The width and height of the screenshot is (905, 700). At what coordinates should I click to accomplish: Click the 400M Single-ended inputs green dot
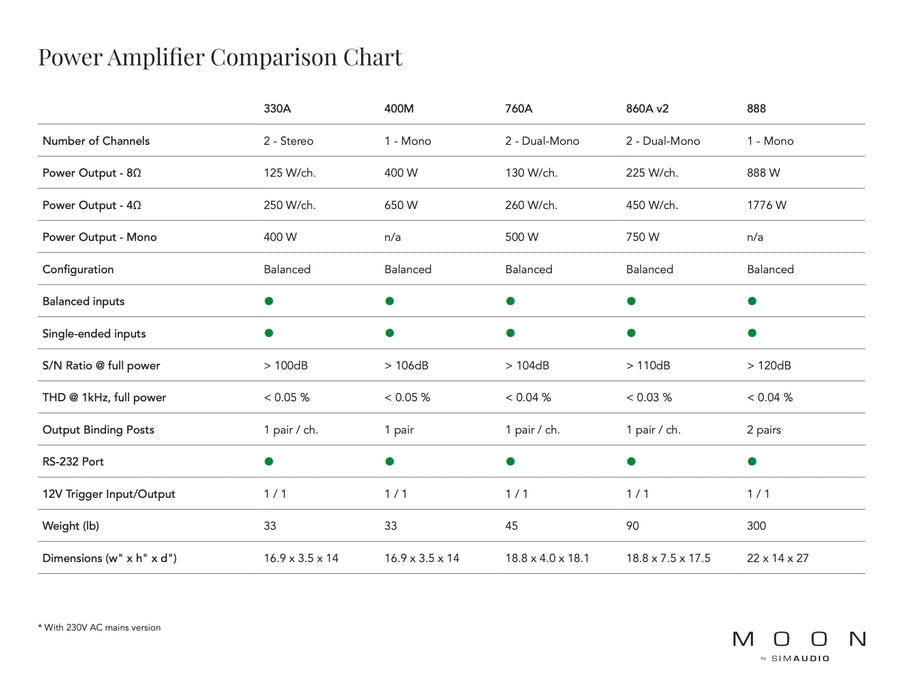tap(390, 333)
